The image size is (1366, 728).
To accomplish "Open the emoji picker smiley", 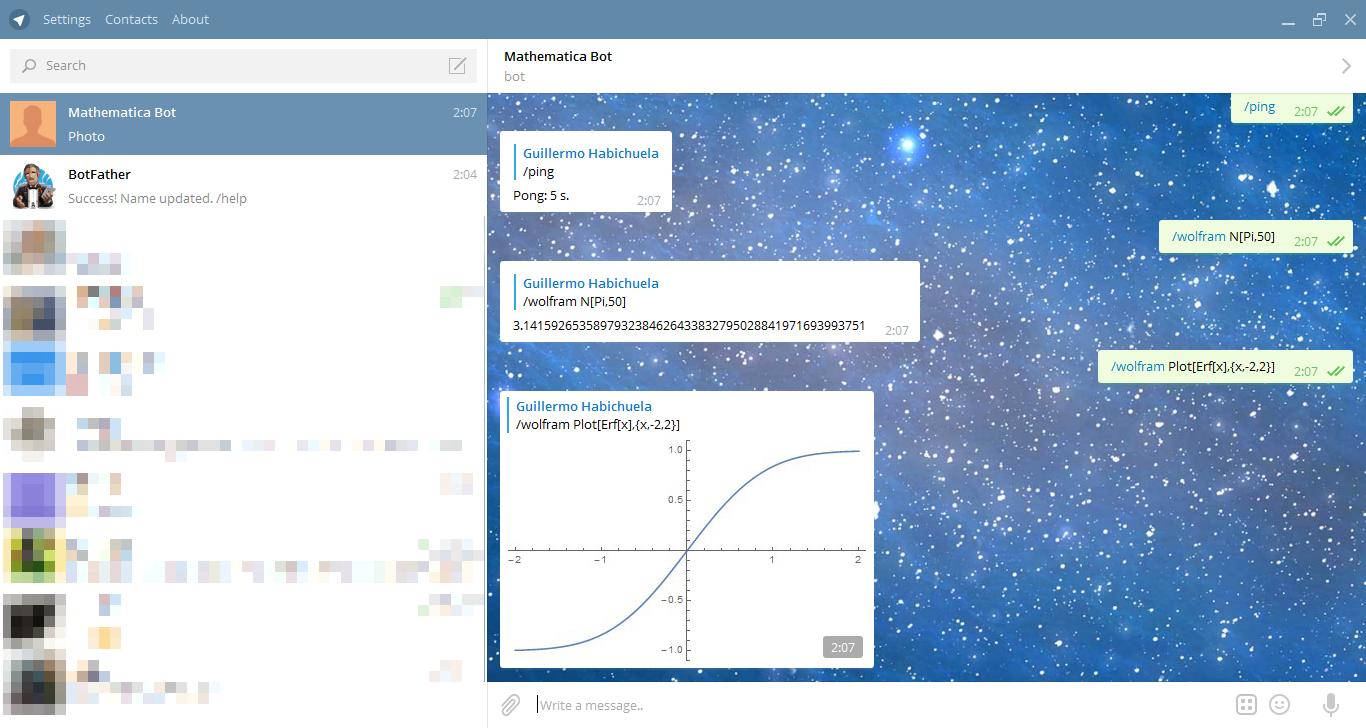I will (1279, 705).
